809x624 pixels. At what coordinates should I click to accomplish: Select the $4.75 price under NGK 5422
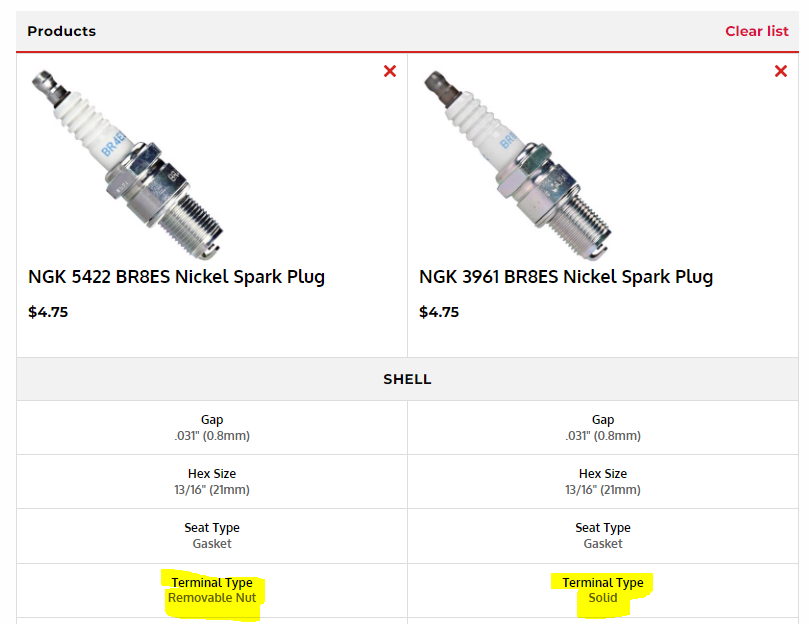[x=48, y=312]
